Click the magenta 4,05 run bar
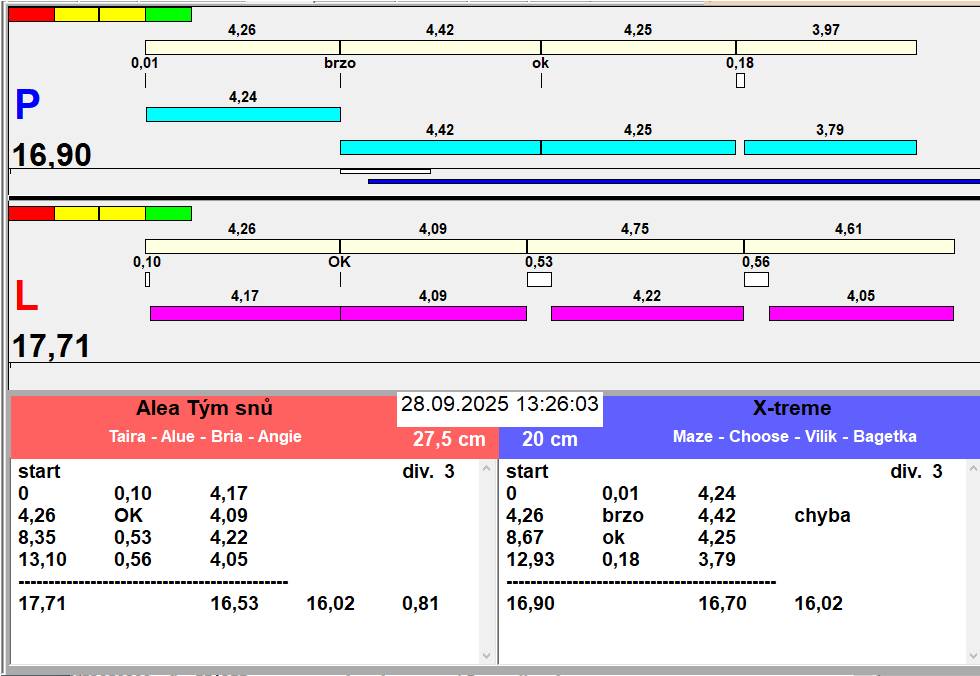This screenshot has width=980, height=676. (x=861, y=313)
